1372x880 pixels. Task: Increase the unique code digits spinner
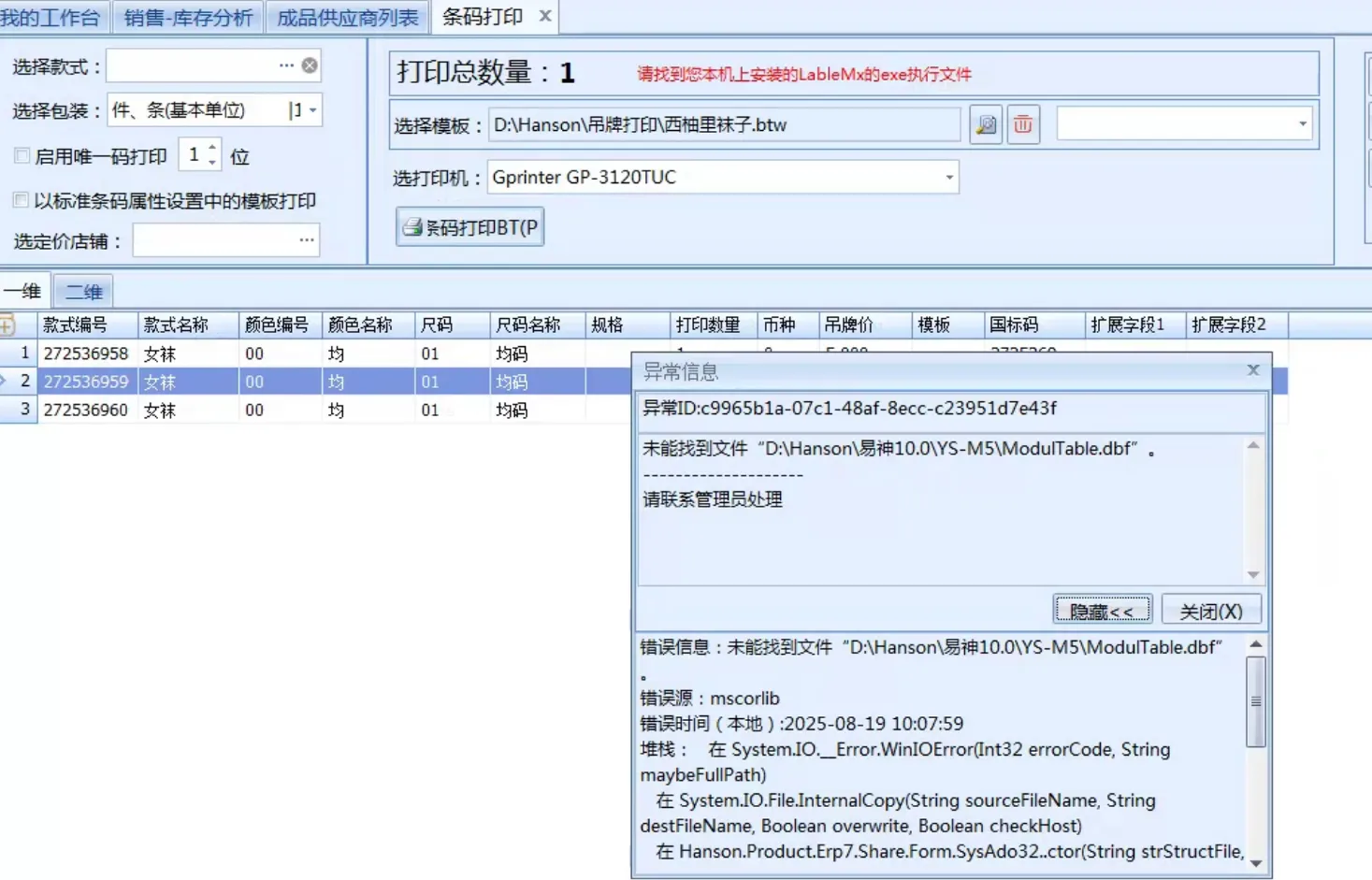212,148
